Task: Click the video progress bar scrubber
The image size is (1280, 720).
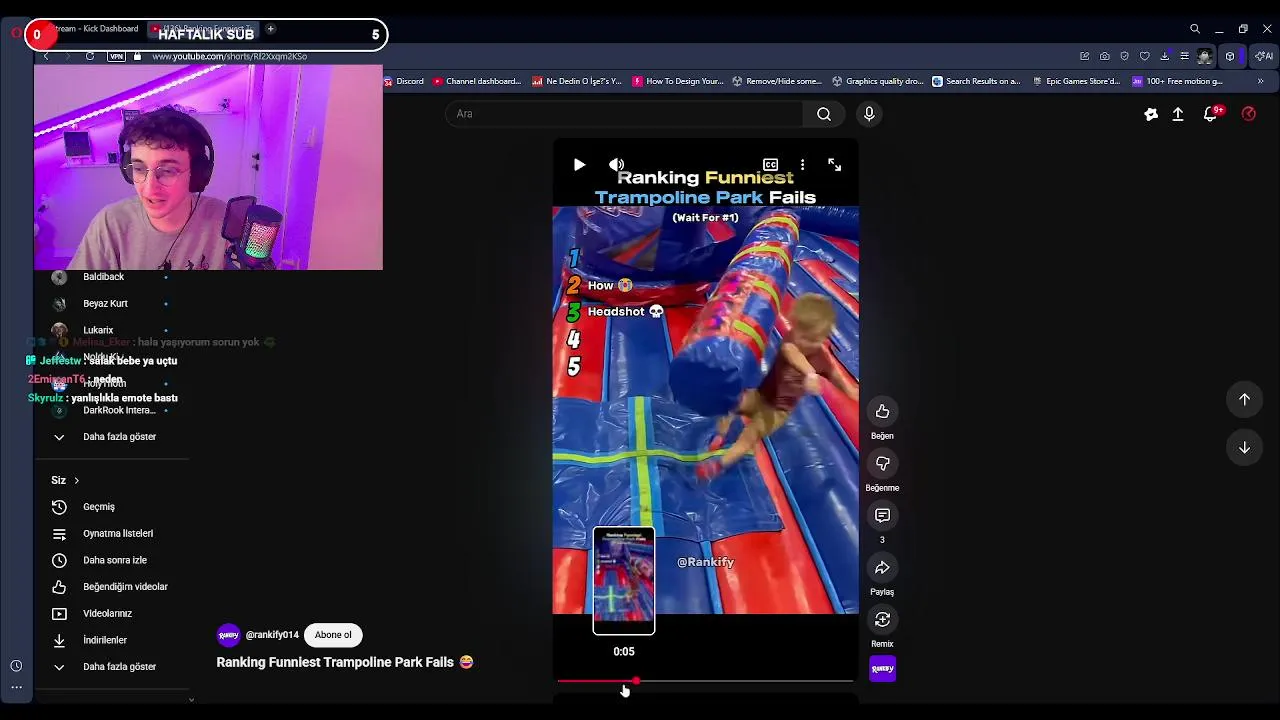Action: click(636, 681)
